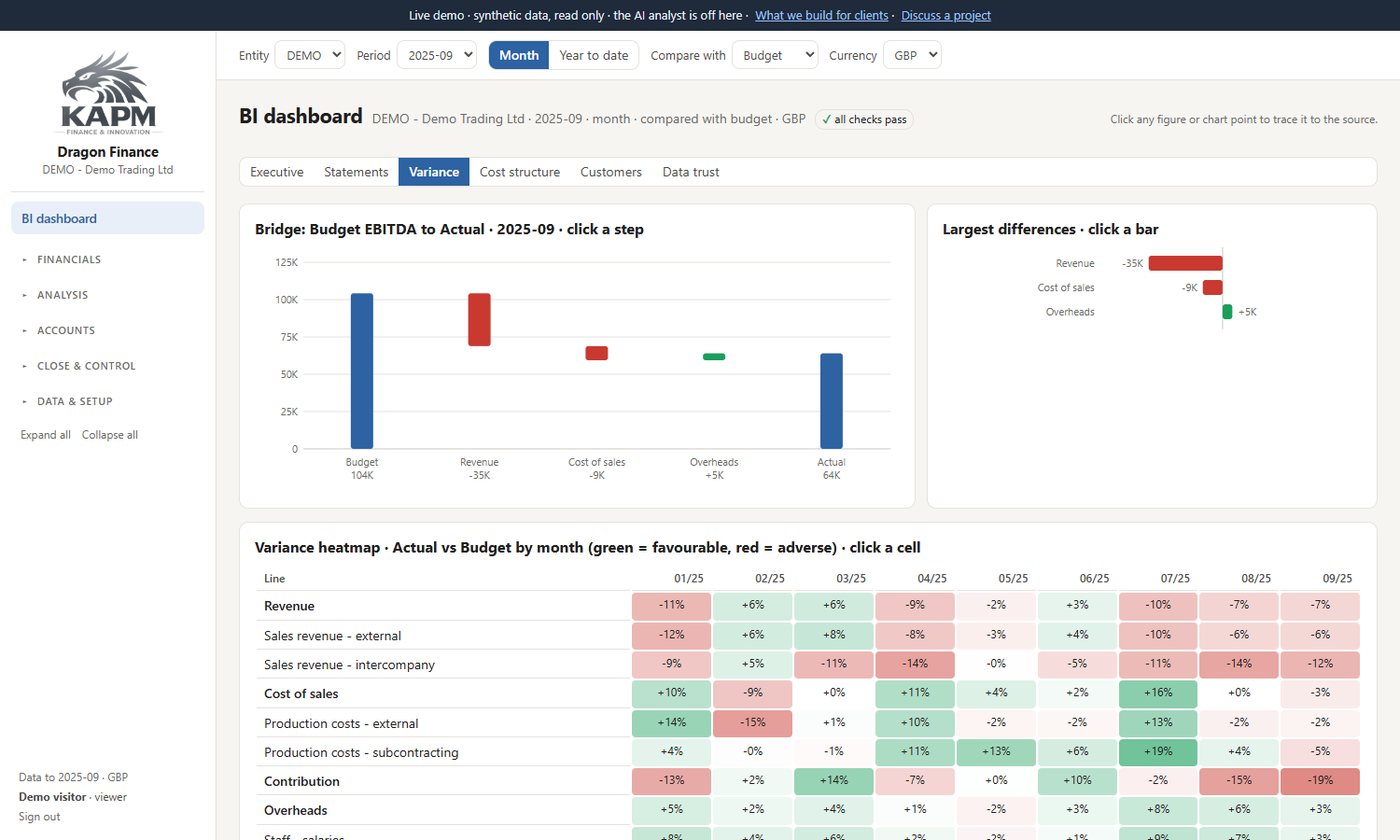Open the Cost structure tab
Viewport: 1400px width, 840px height.
[x=520, y=172]
